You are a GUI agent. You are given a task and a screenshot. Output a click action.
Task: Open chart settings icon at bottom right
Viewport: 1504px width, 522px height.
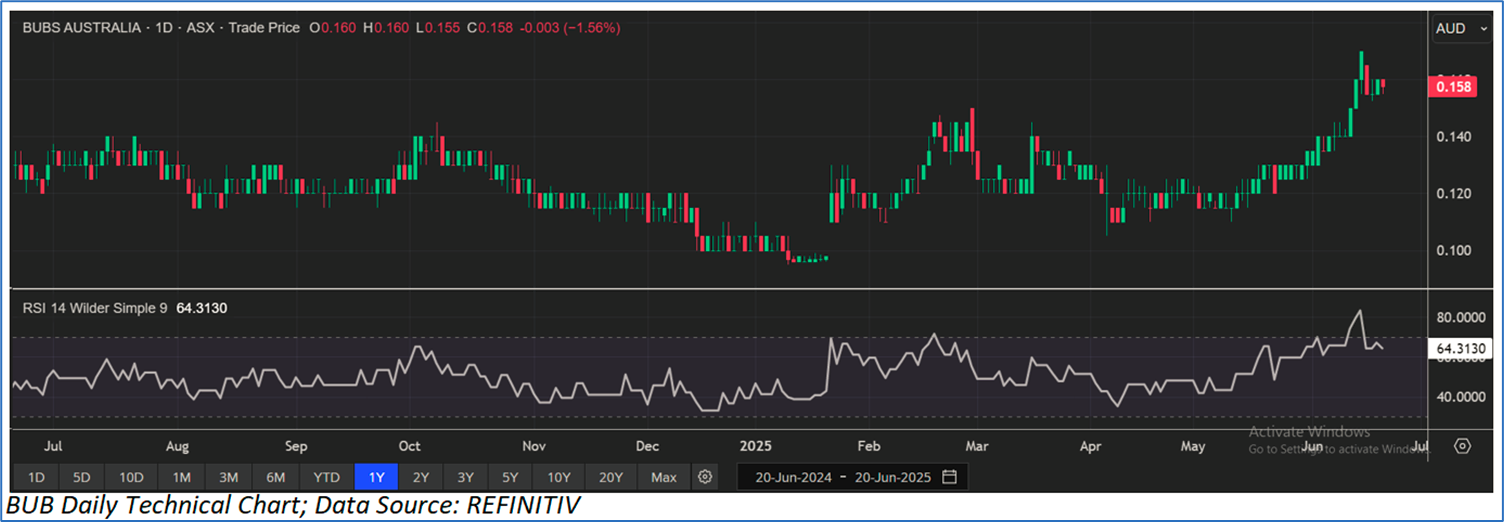(x=1462, y=446)
